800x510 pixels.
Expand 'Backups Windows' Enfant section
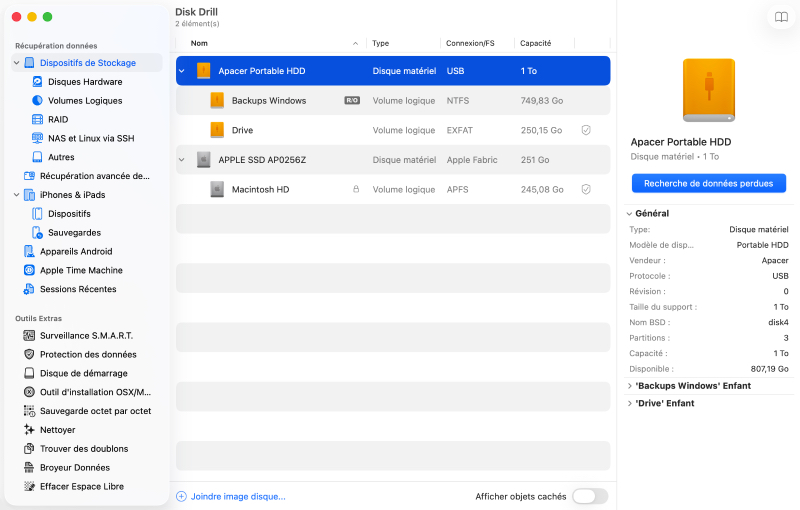[630, 386]
